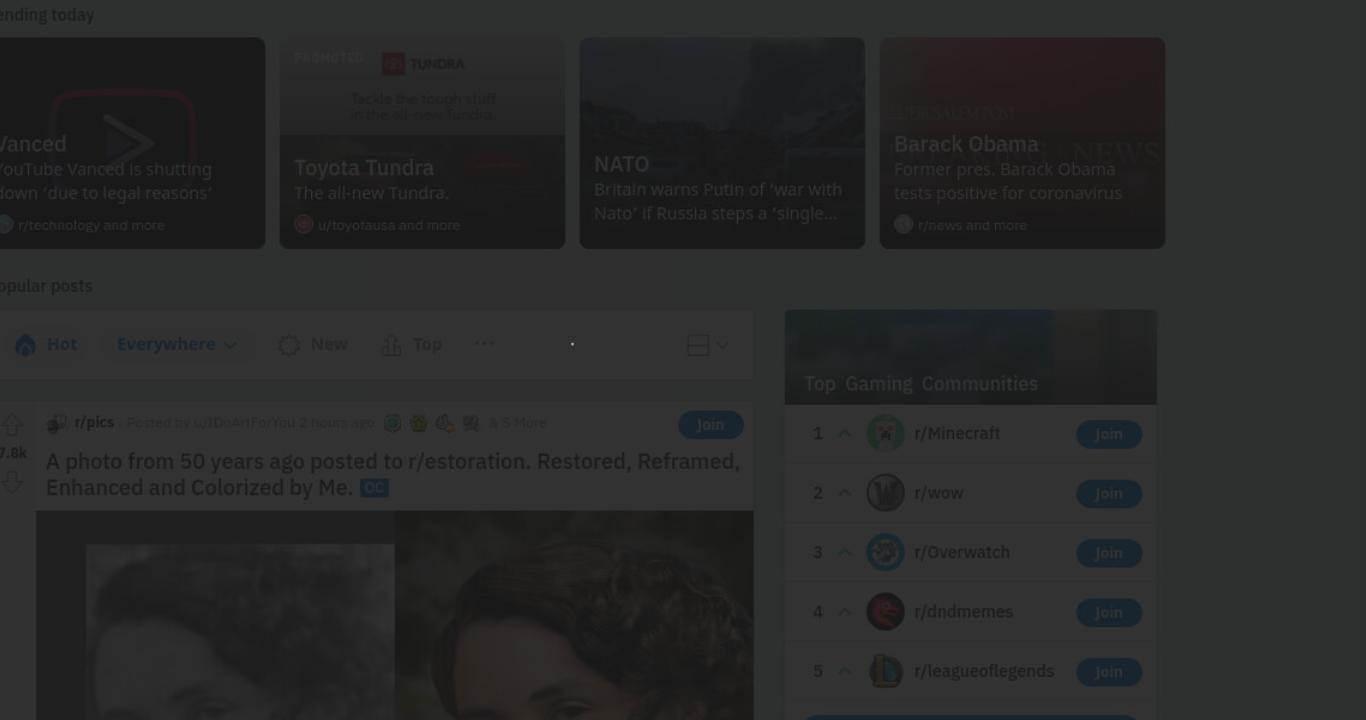This screenshot has width=1366, height=720.
Task: Click the r/news community icon
Action: click(903, 224)
